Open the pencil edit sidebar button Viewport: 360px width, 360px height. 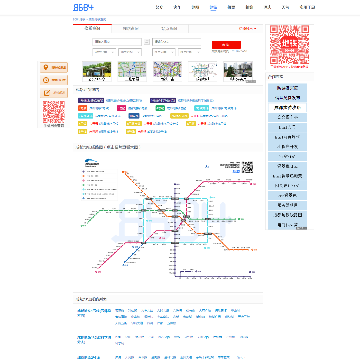[x=54, y=93]
